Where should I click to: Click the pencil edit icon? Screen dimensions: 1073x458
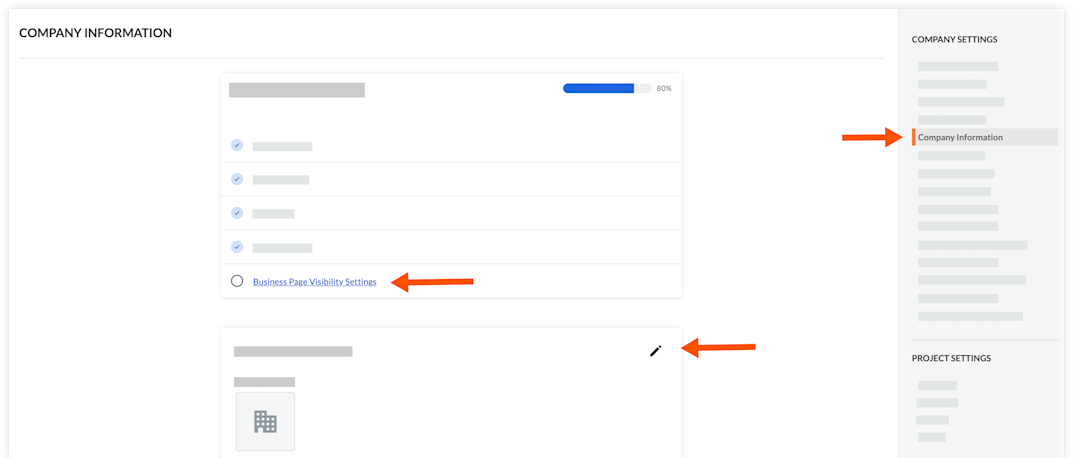pyautogui.click(x=656, y=351)
